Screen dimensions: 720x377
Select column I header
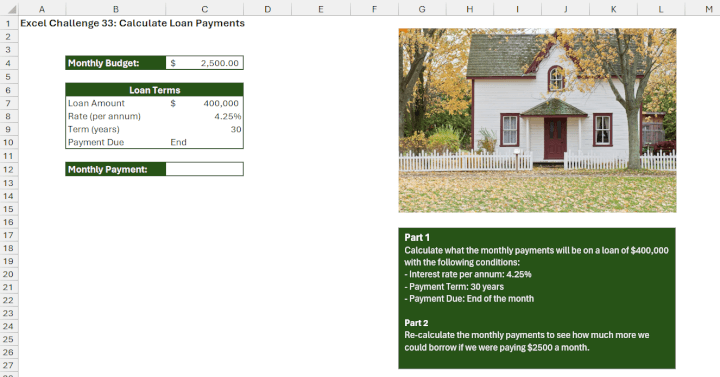518,9
